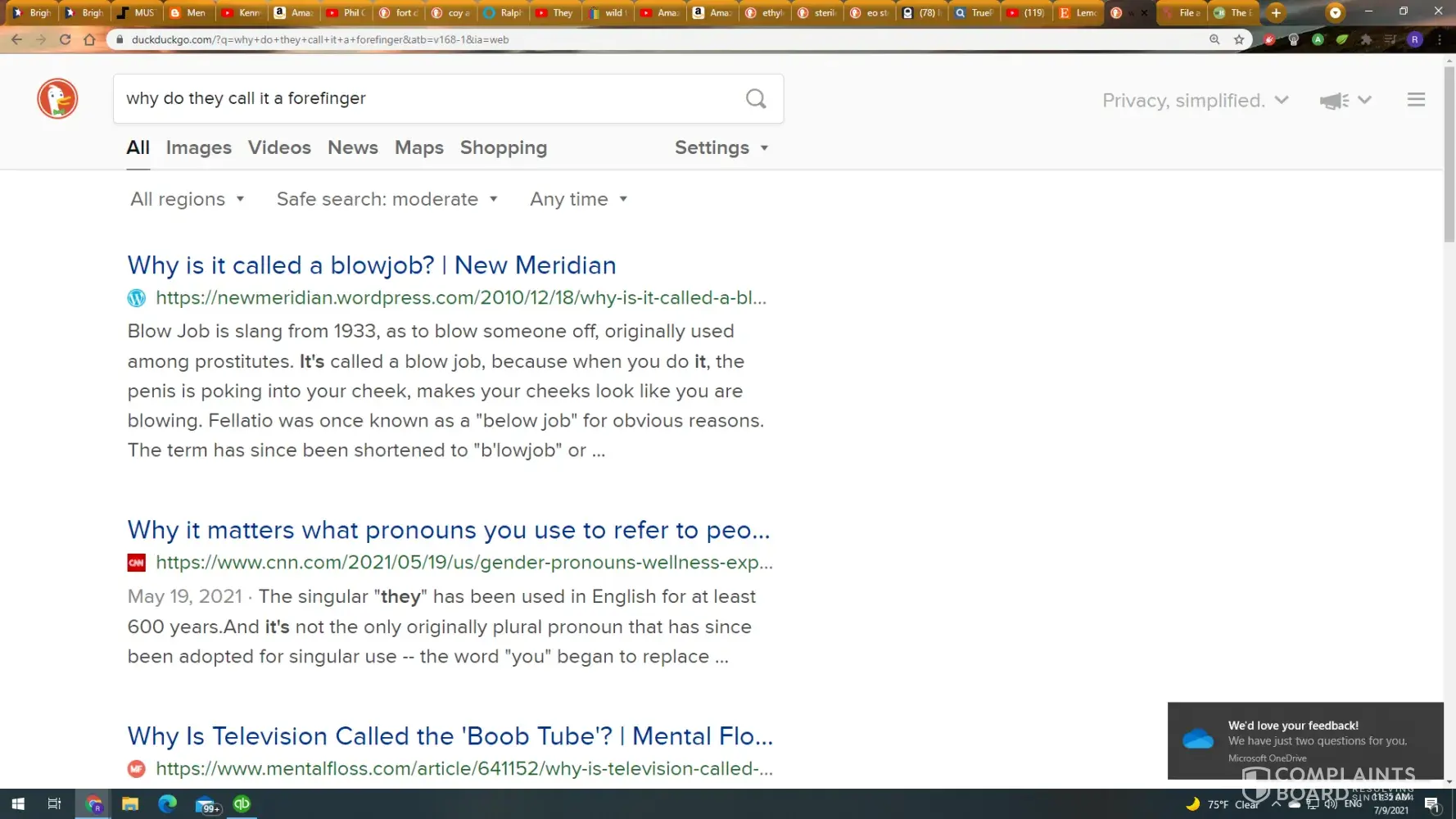The image size is (1456, 819).
Task: Click the search query input field
Action: tap(426, 98)
